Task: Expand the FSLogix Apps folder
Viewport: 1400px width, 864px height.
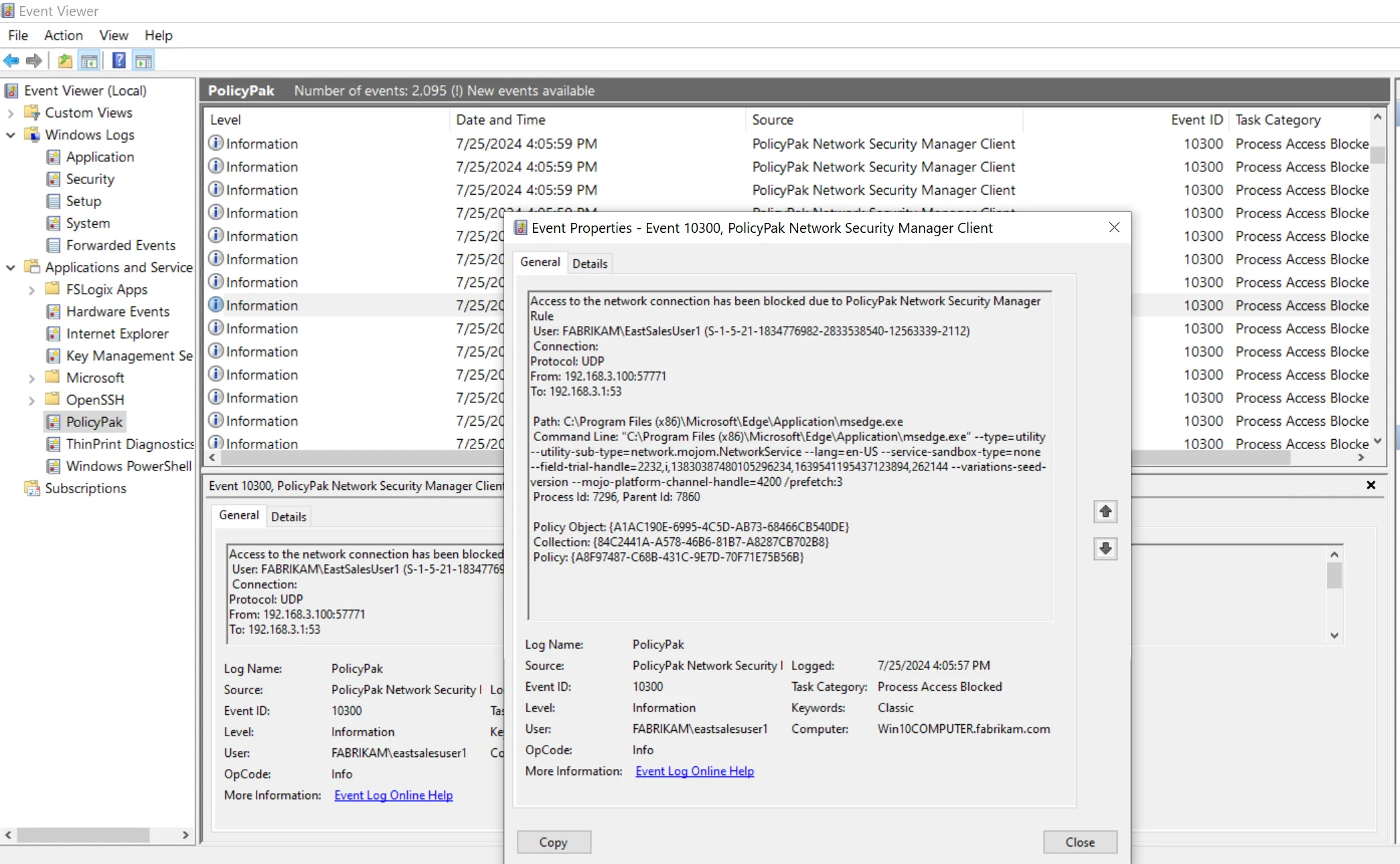Action: click(31, 290)
